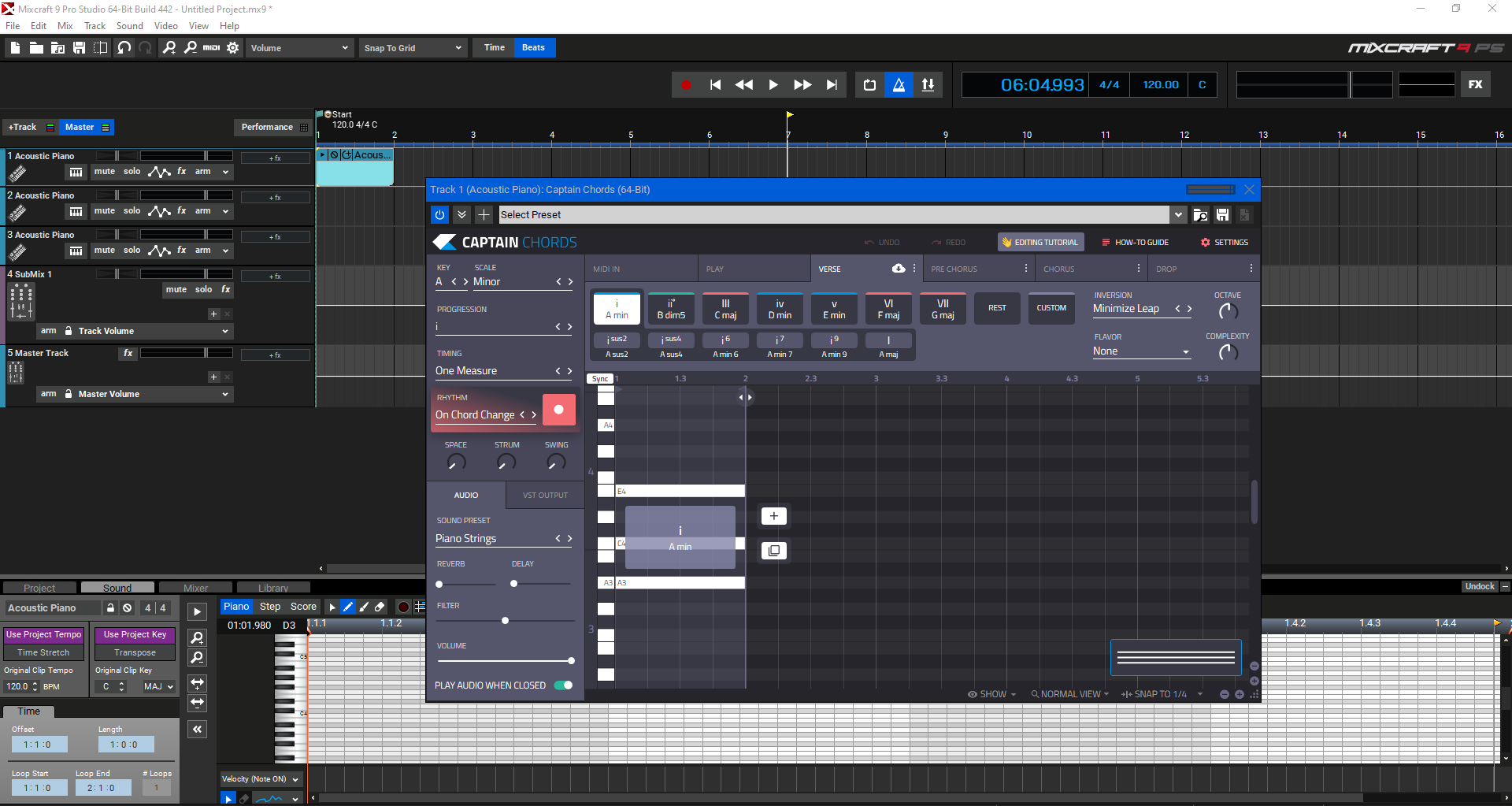The width and height of the screenshot is (1512, 806).
Task: Toggle PLAY AUDIO WHEN CLOSED switch
Action: coord(563,685)
